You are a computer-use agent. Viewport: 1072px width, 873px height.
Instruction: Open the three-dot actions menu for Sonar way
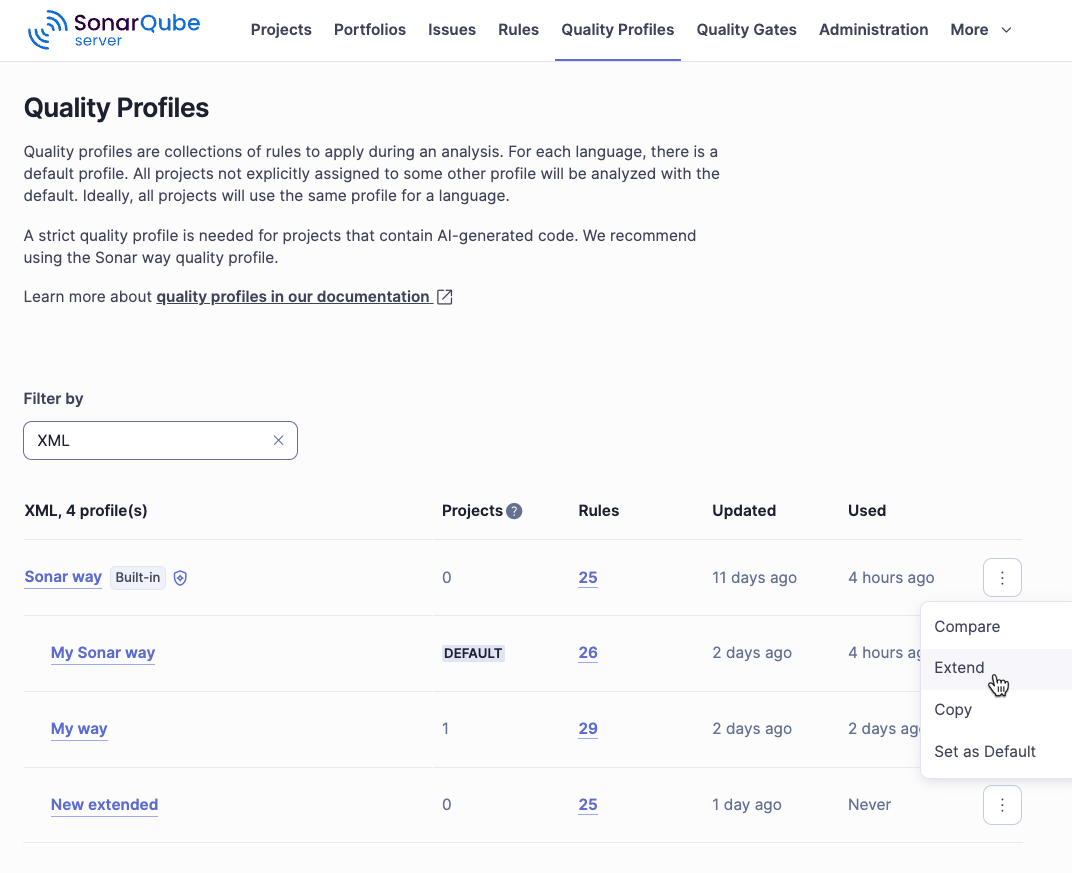tap(1002, 577)
